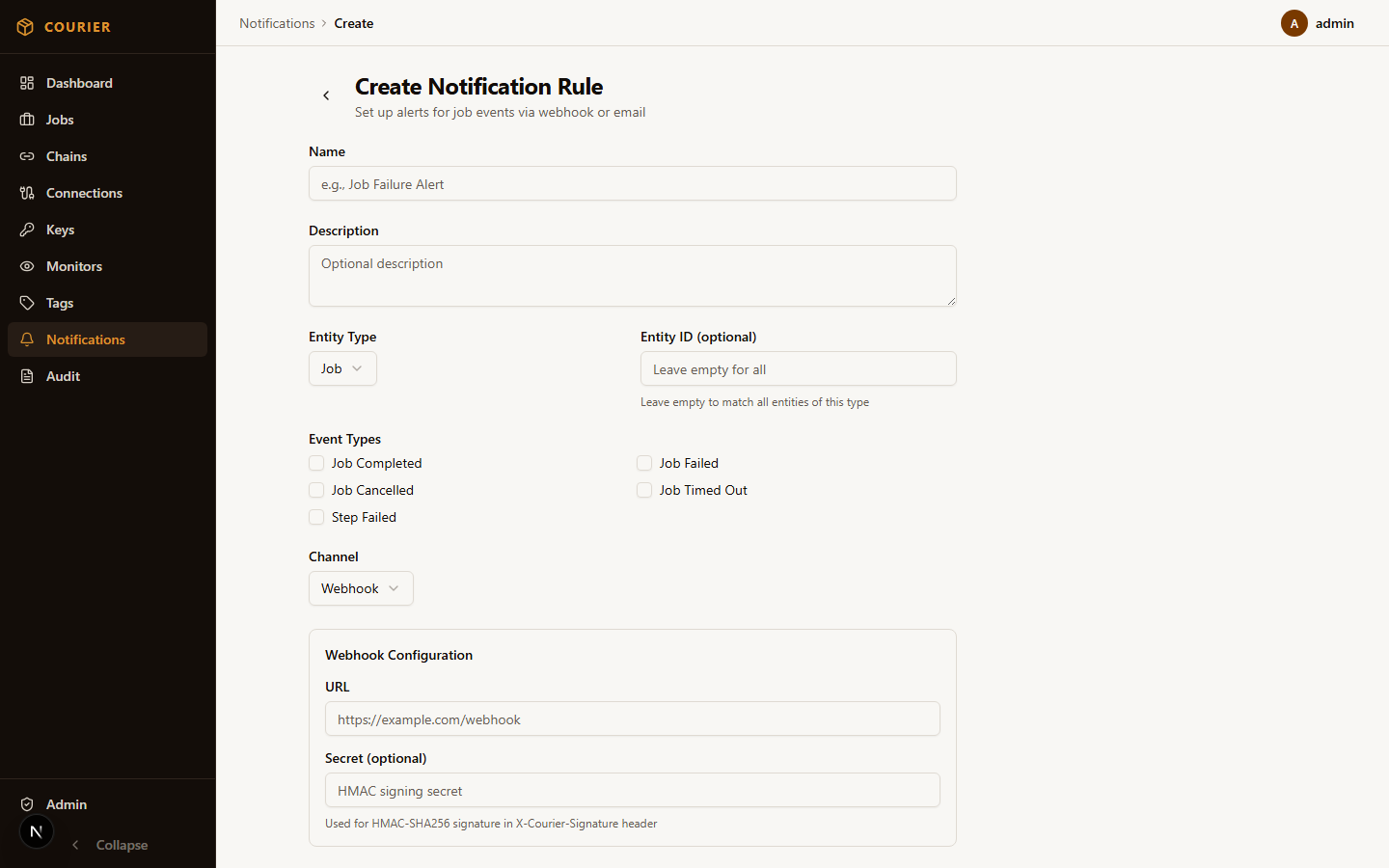Open the admin user menu
This screenshot has height=868, width=1389.
pos(1320,23)
